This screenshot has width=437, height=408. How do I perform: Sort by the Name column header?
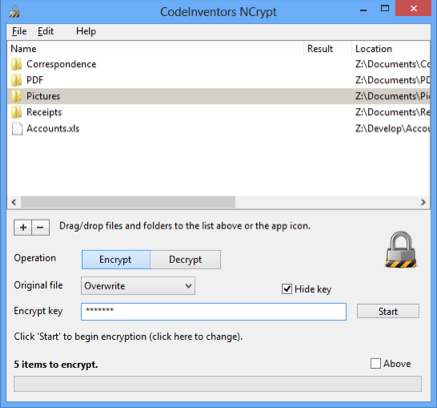pyautogui.click(x=155, y=49)
